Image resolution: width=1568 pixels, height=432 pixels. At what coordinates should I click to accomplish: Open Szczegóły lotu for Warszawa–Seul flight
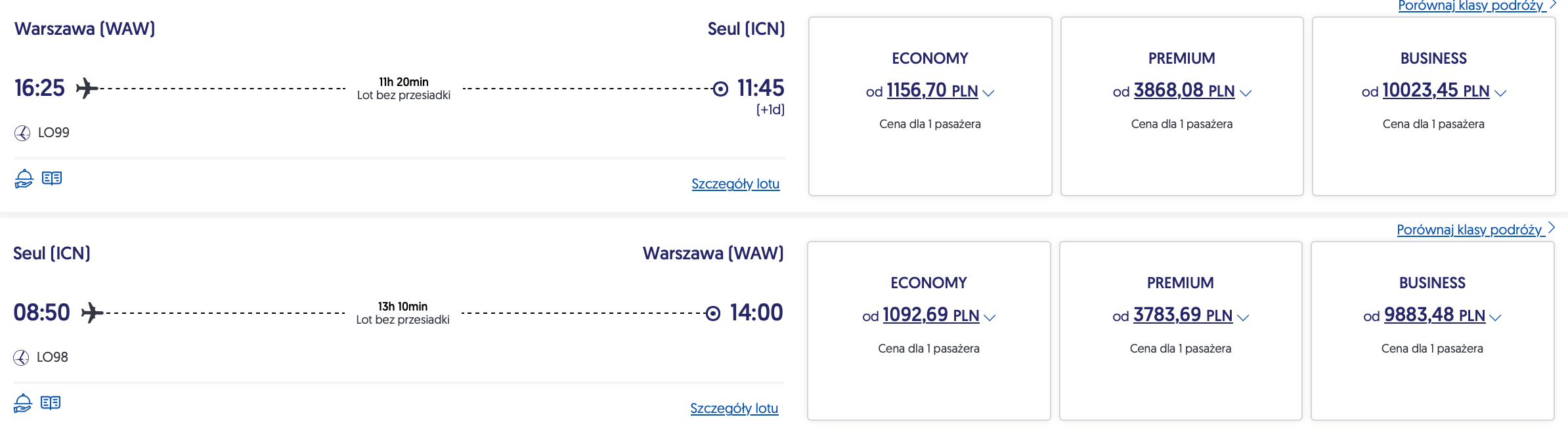point(735,184)
